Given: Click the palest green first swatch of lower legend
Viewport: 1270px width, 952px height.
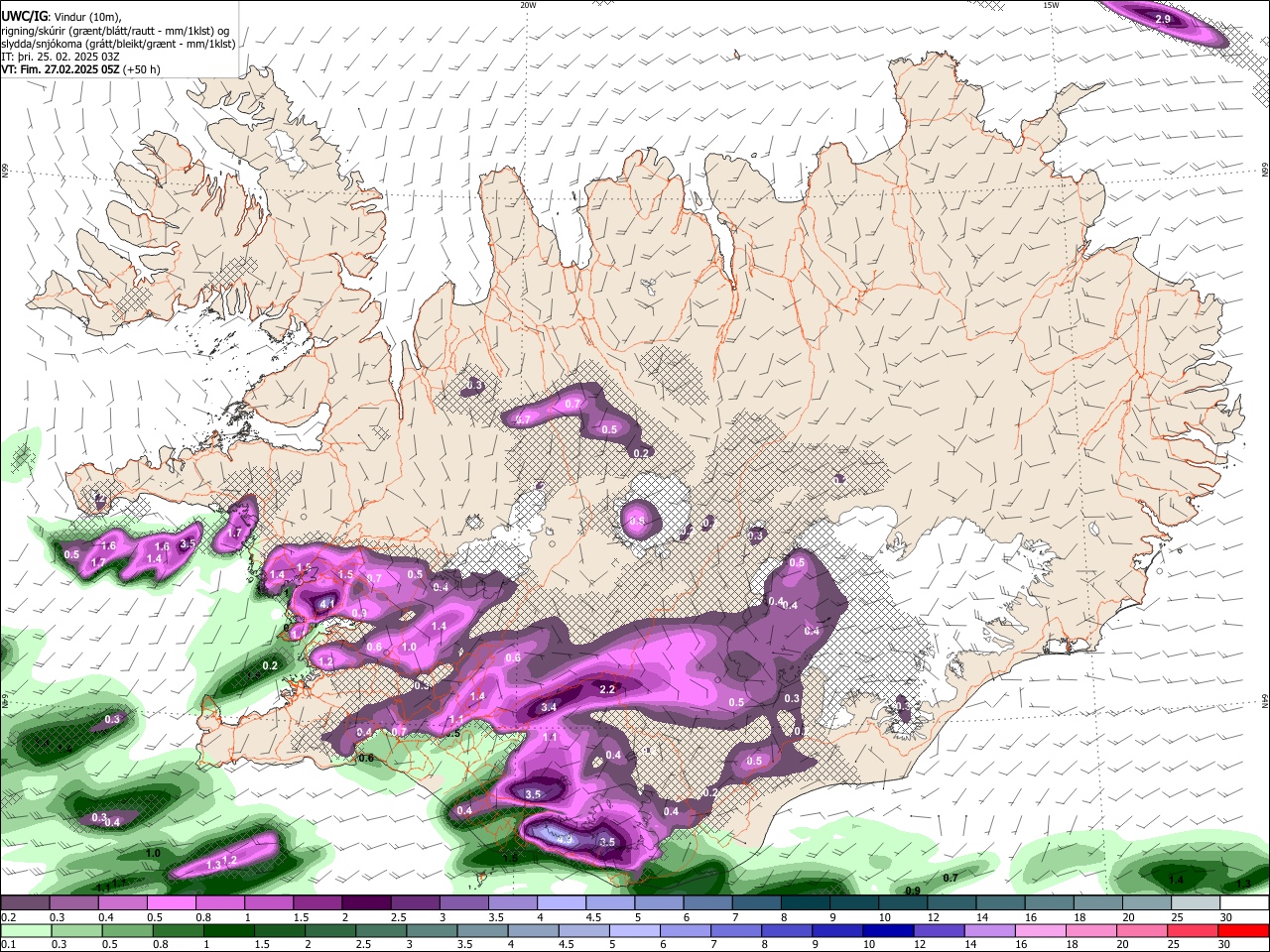Looking at the screenshot, I should (x=25, y=931).
